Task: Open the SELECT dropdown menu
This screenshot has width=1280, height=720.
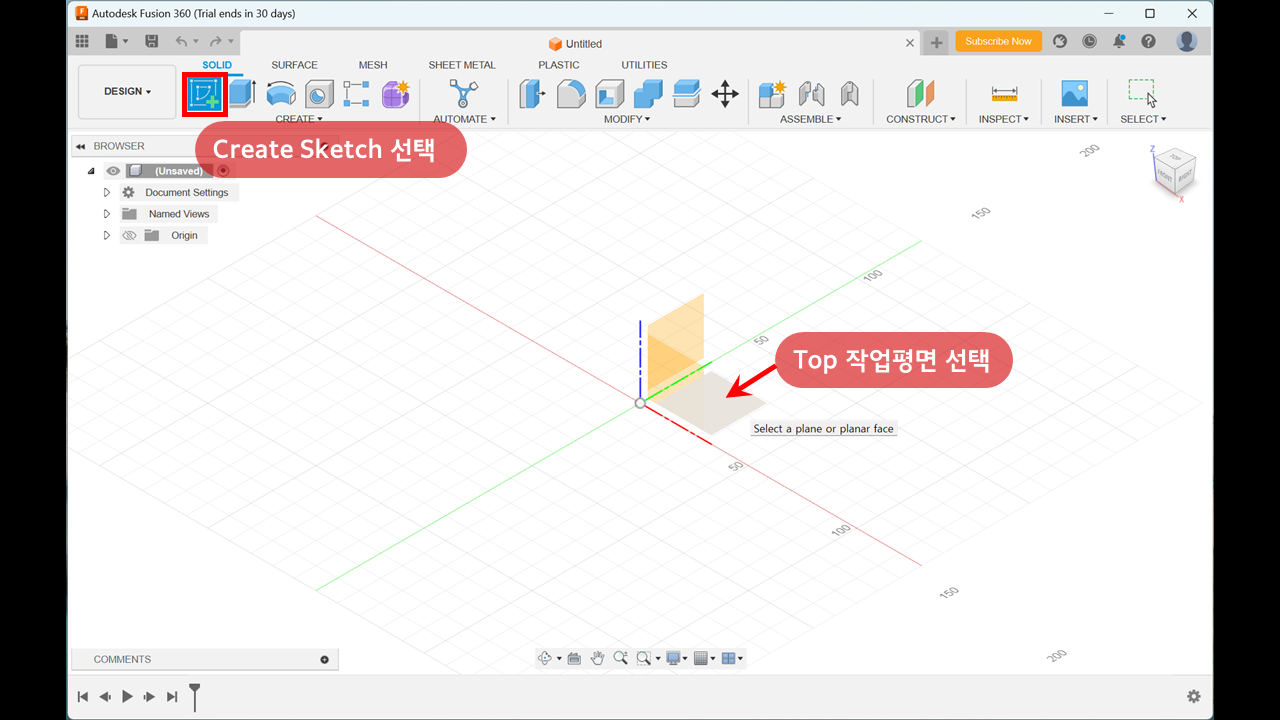Action: [x=1143, y=119]
